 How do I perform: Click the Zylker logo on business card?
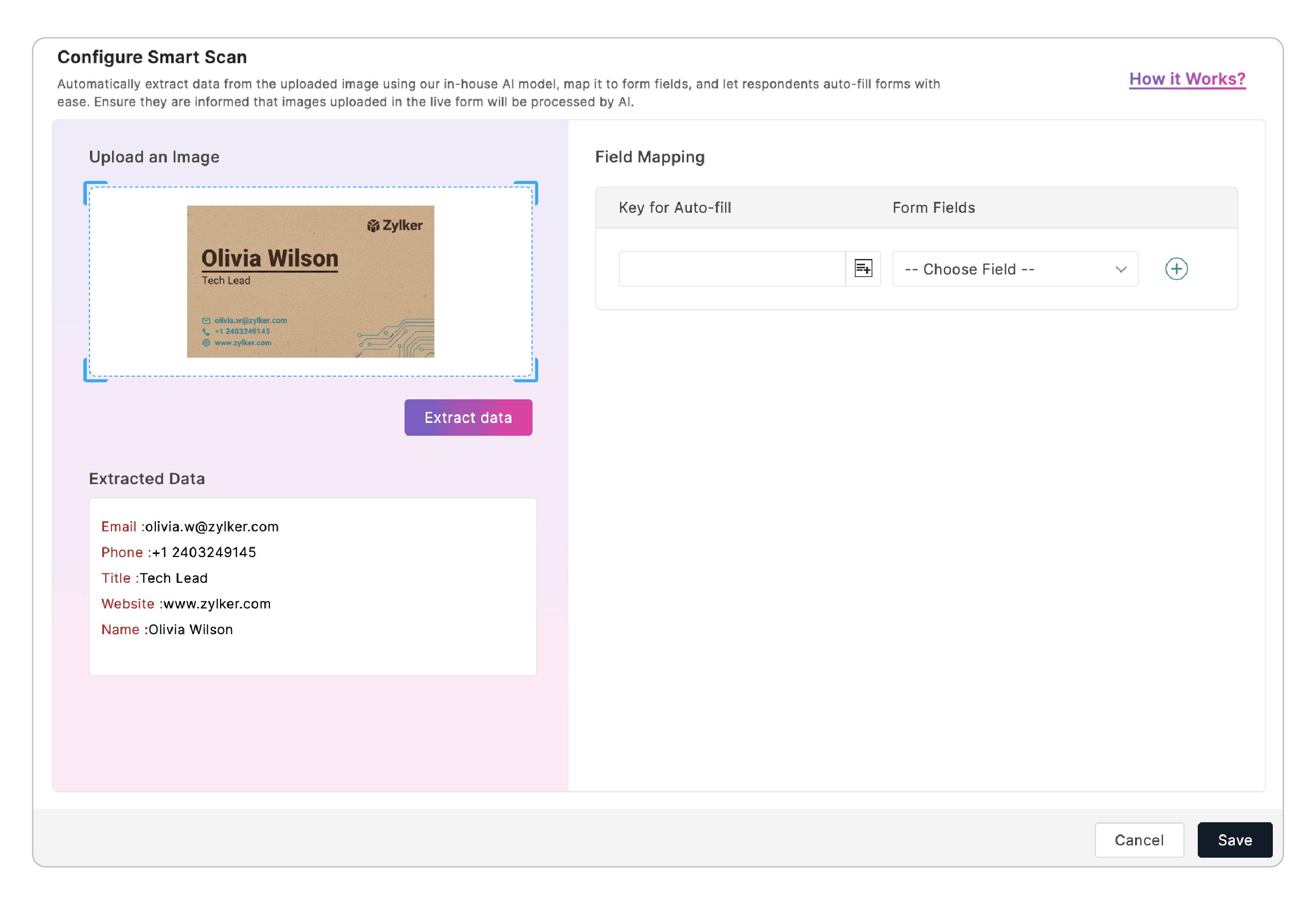pyautogui.click(x=395, y=226)
